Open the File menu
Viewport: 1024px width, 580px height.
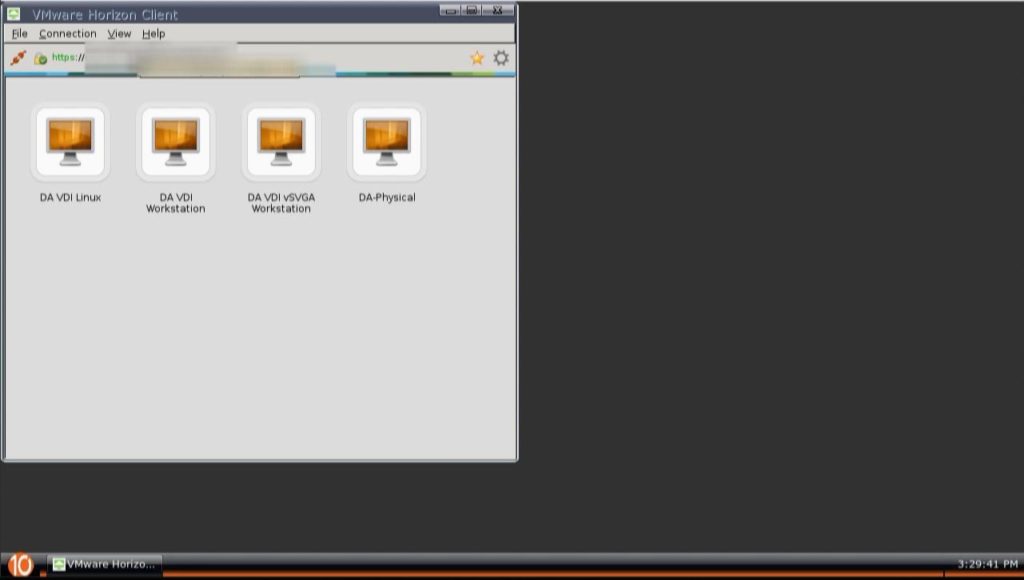[x=20, y=33]
